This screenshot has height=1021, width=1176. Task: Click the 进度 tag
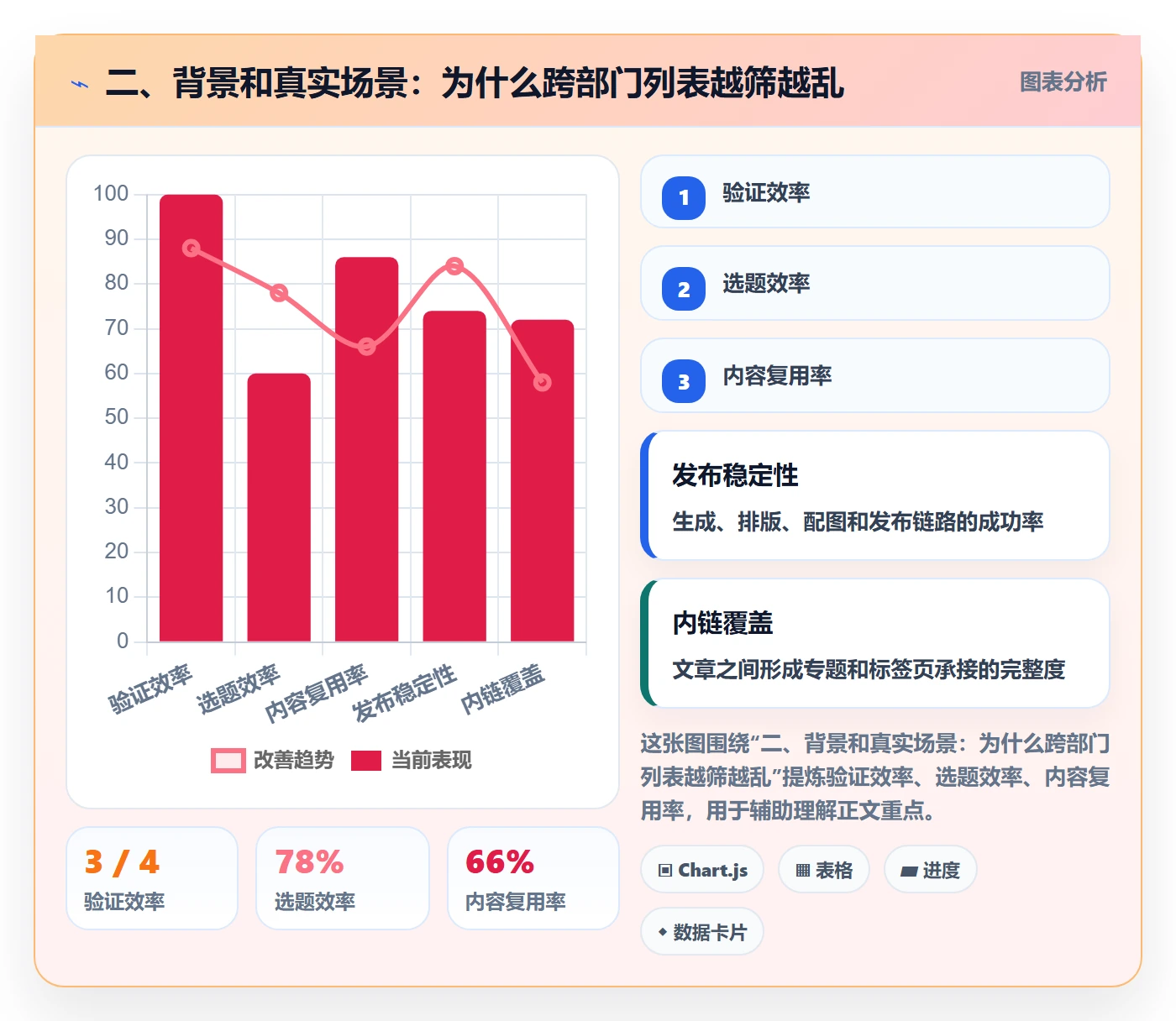(930, 870)
